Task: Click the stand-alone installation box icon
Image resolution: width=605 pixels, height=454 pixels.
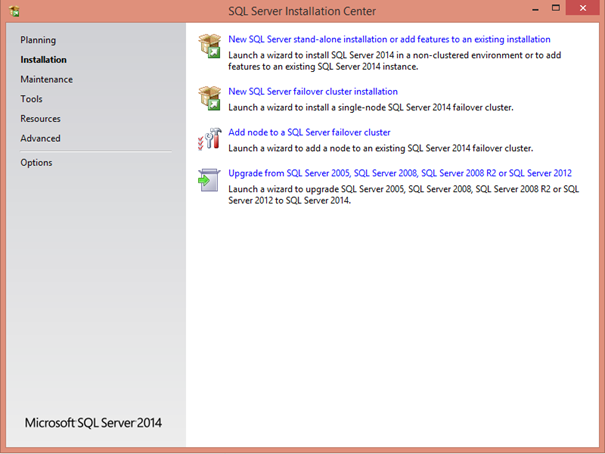Action: (210, 46)
